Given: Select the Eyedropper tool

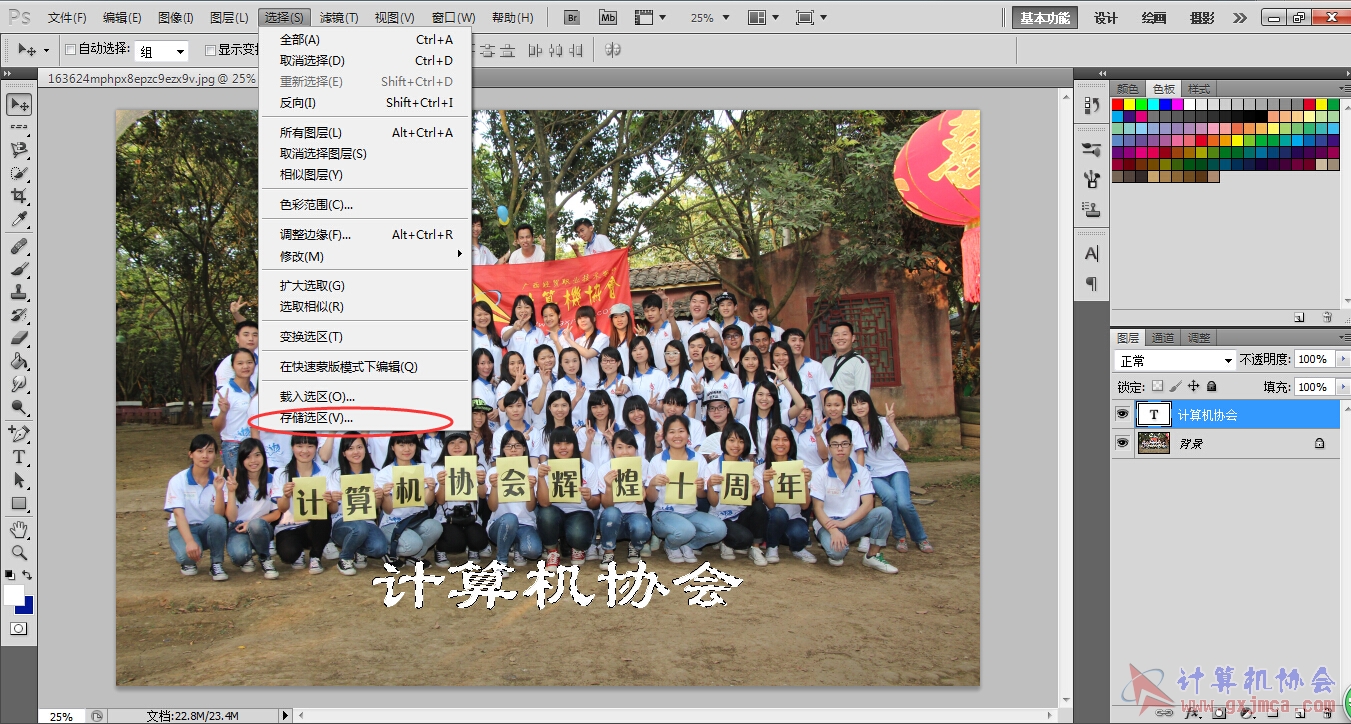Looking at the screenshot, I should coord(19,219).
